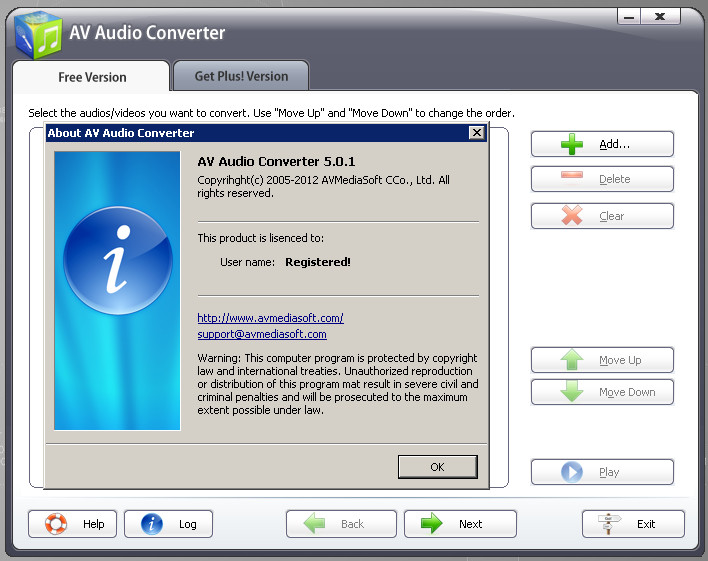708x561 pixels.
Task: Click the green plus Add icon
Action: pyautogui.click(x=572, y=144)
